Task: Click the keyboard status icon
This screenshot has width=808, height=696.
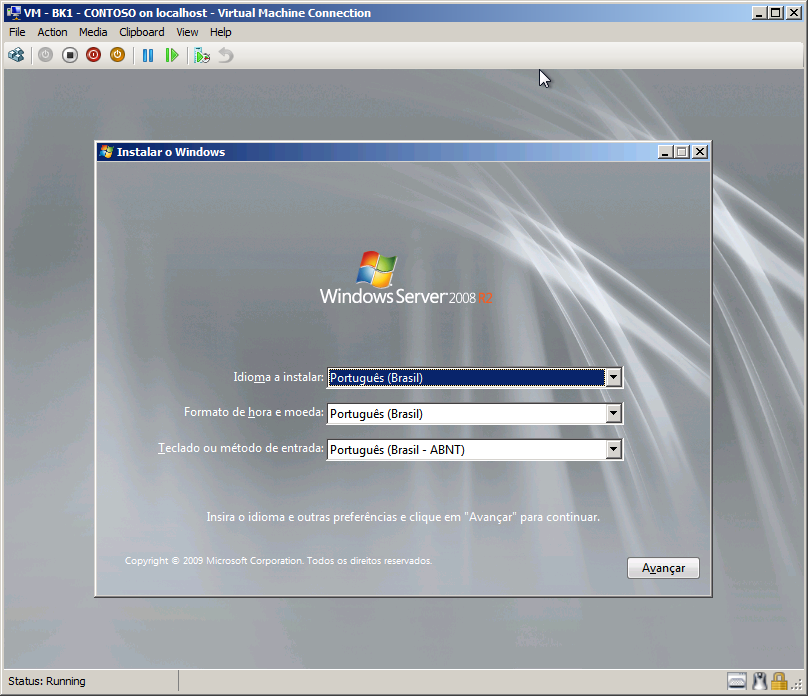Action: point(737,681)
